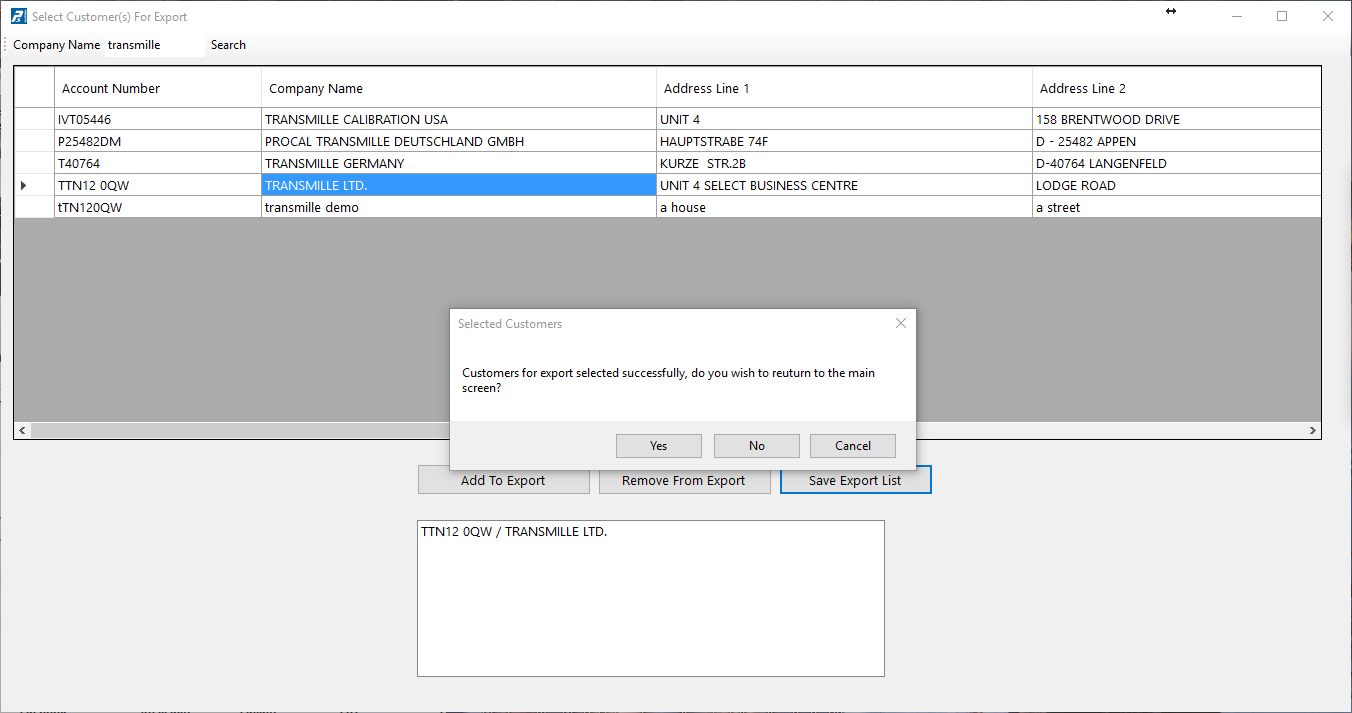Minimize the Select Customer(s) For Export window

pos(1237,16)
